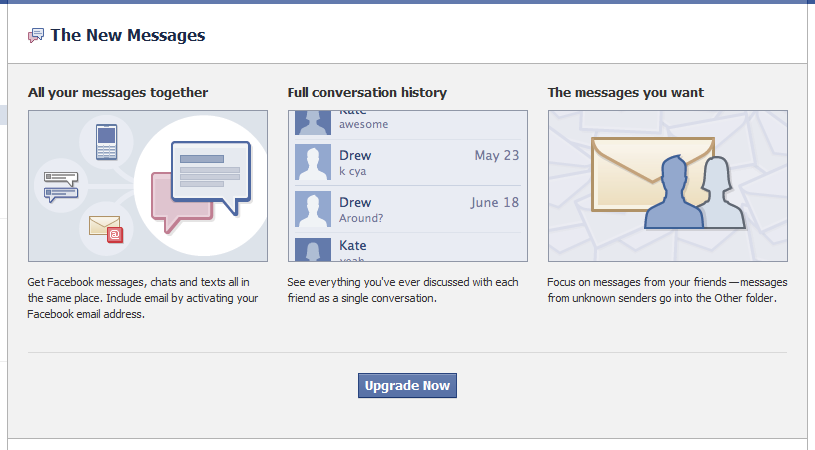The image size is (815, 450).
Task: Click the 'Full conversation history' heading
Action: (x=367, y=92)
